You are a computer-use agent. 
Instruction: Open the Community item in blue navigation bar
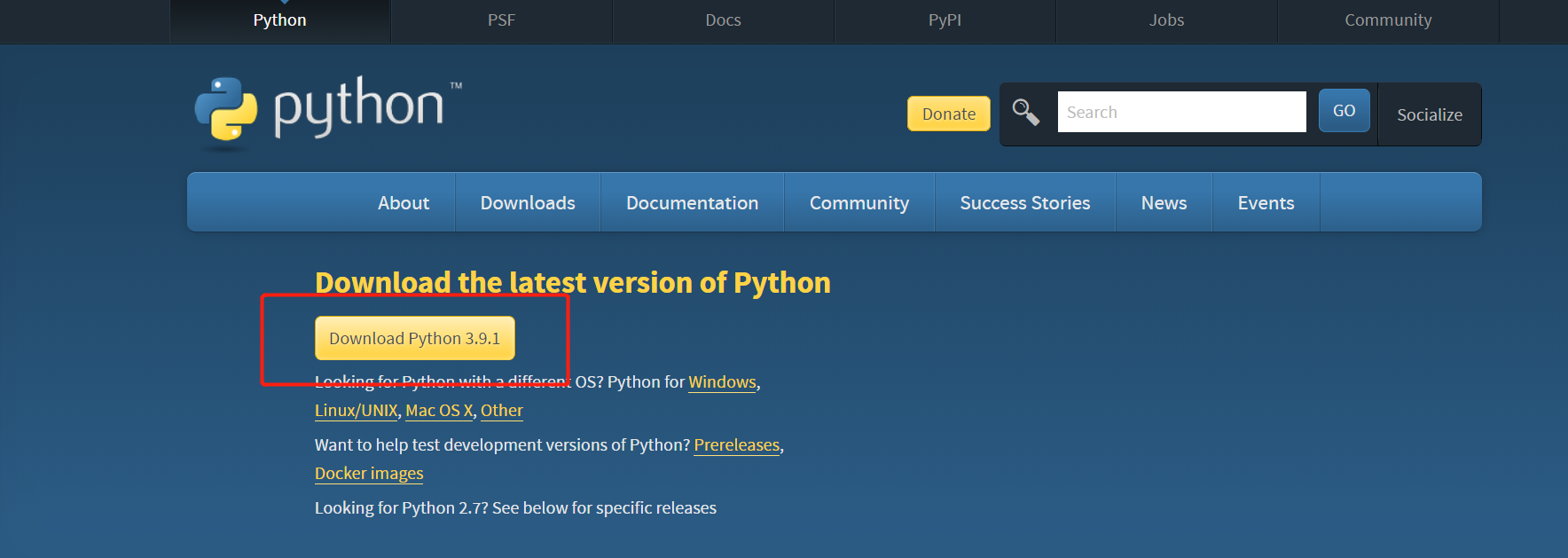click(x=859, y=202)
